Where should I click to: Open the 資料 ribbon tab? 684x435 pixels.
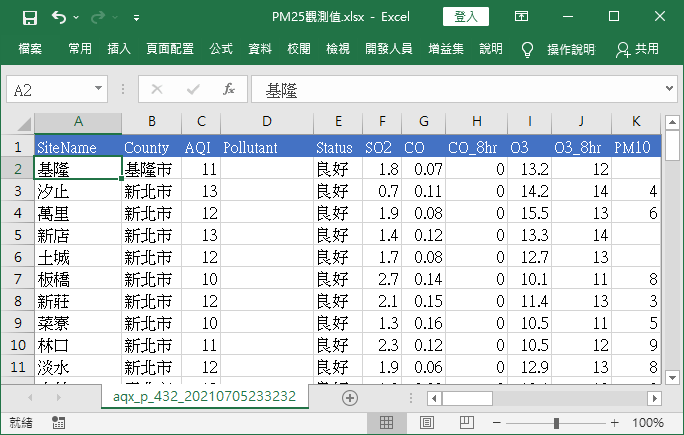coord(260,48)
